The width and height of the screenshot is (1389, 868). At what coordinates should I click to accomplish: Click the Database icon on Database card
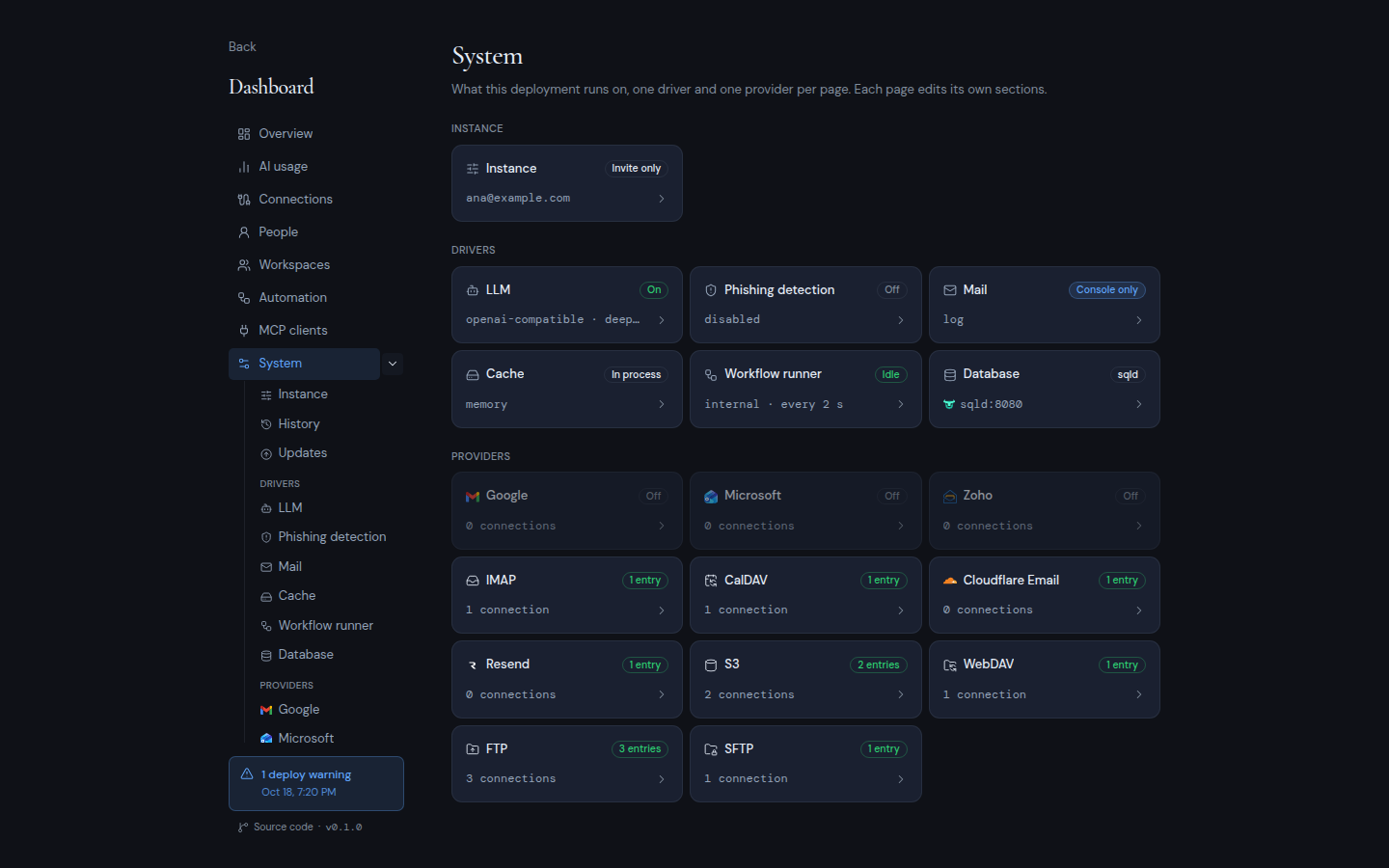click(x=950, y=374)
